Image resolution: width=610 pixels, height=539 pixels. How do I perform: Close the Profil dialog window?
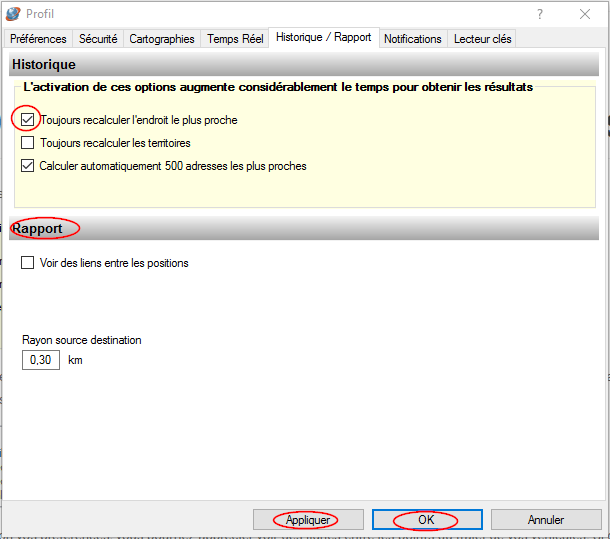coord(585,14)
